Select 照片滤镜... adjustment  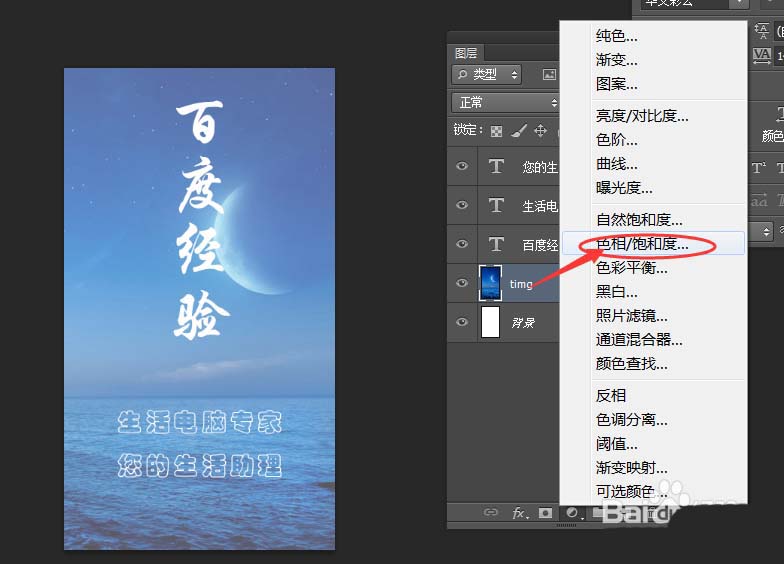[x=632, y=316]
